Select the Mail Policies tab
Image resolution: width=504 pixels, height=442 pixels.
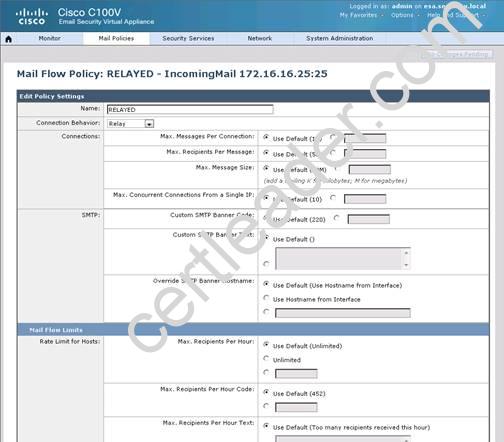[x=116, y=38]
